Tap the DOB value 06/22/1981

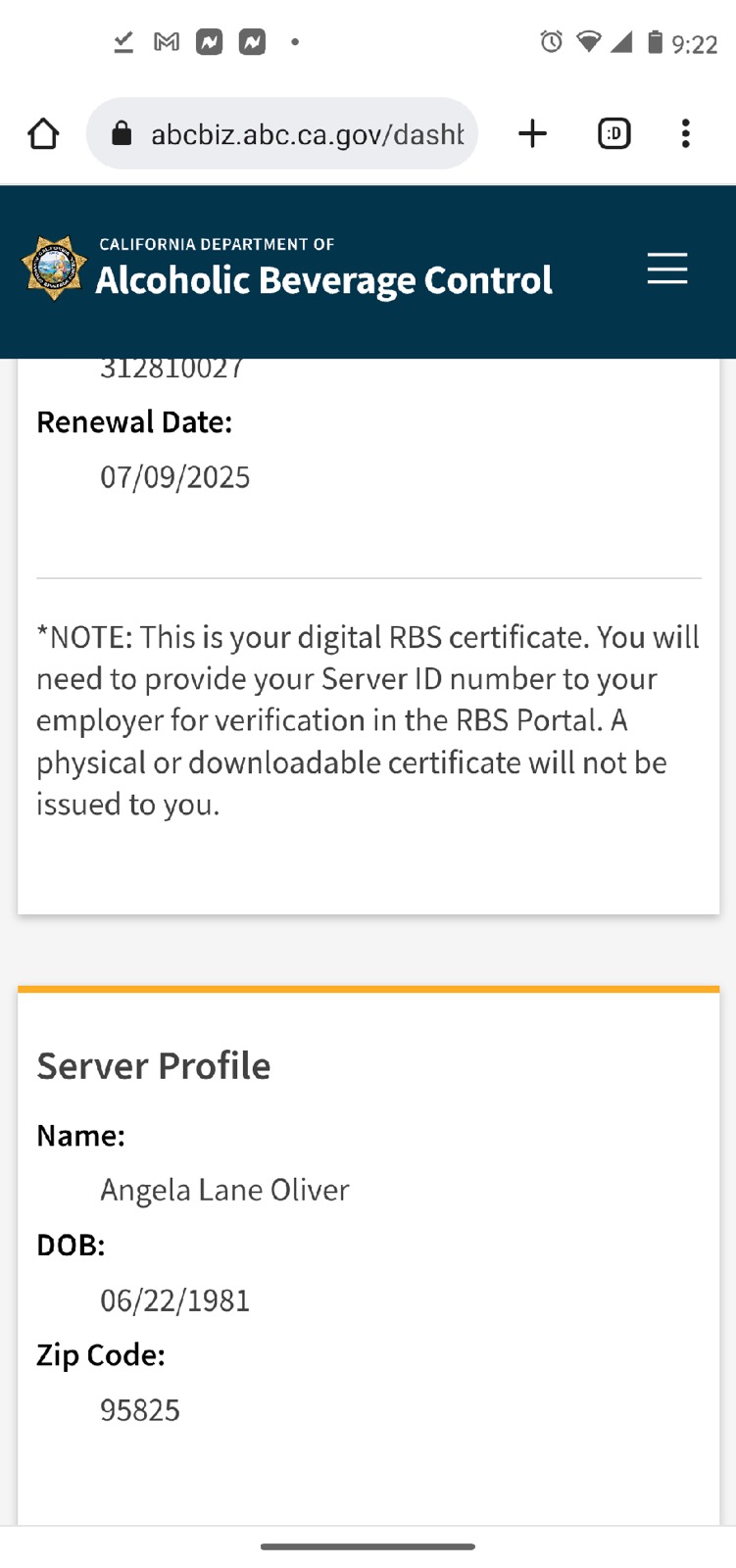pos(175,1300)
